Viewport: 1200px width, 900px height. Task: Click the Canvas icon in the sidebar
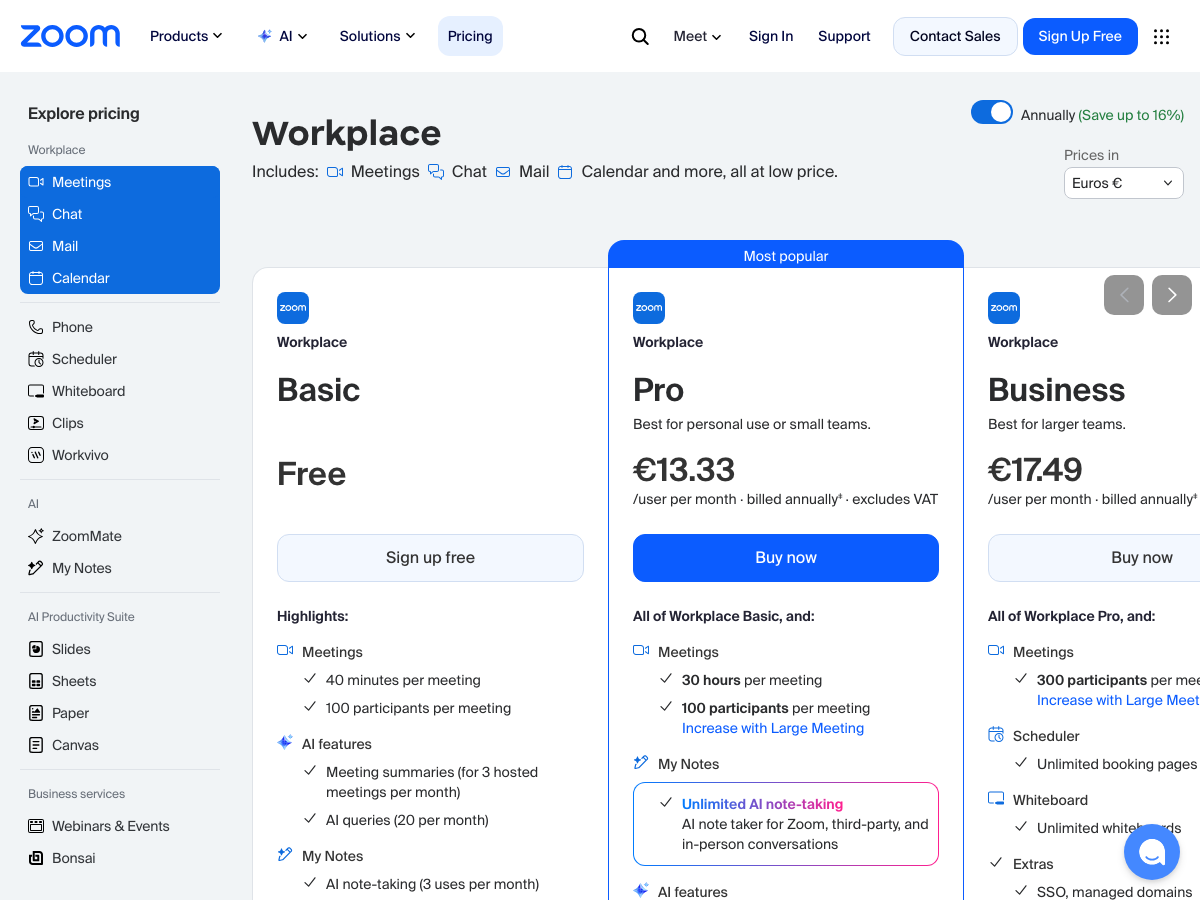click(x=36, y=745)
